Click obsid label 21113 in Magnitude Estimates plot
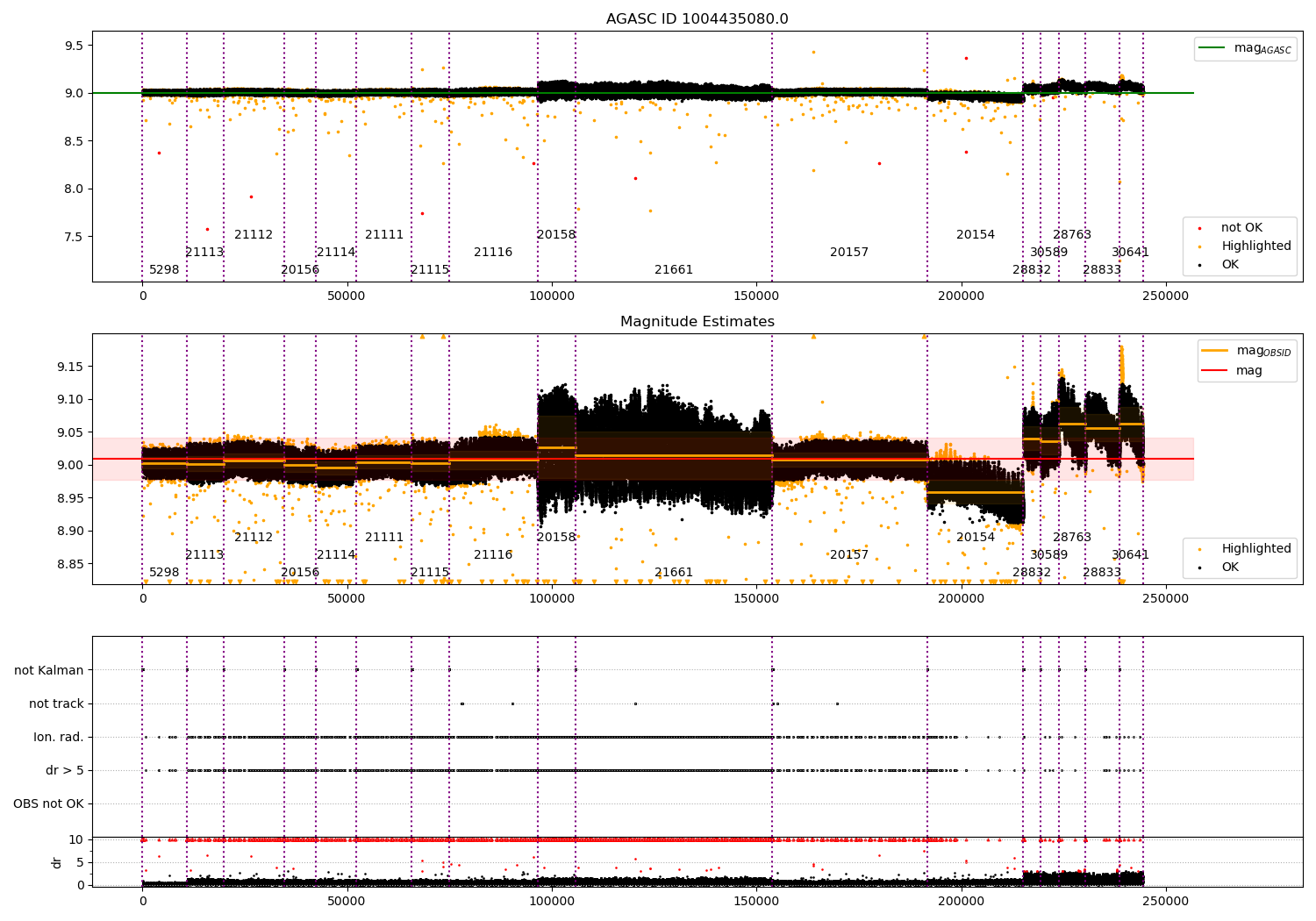This screenshot has width=1316, height=921. tap(204, 555)
